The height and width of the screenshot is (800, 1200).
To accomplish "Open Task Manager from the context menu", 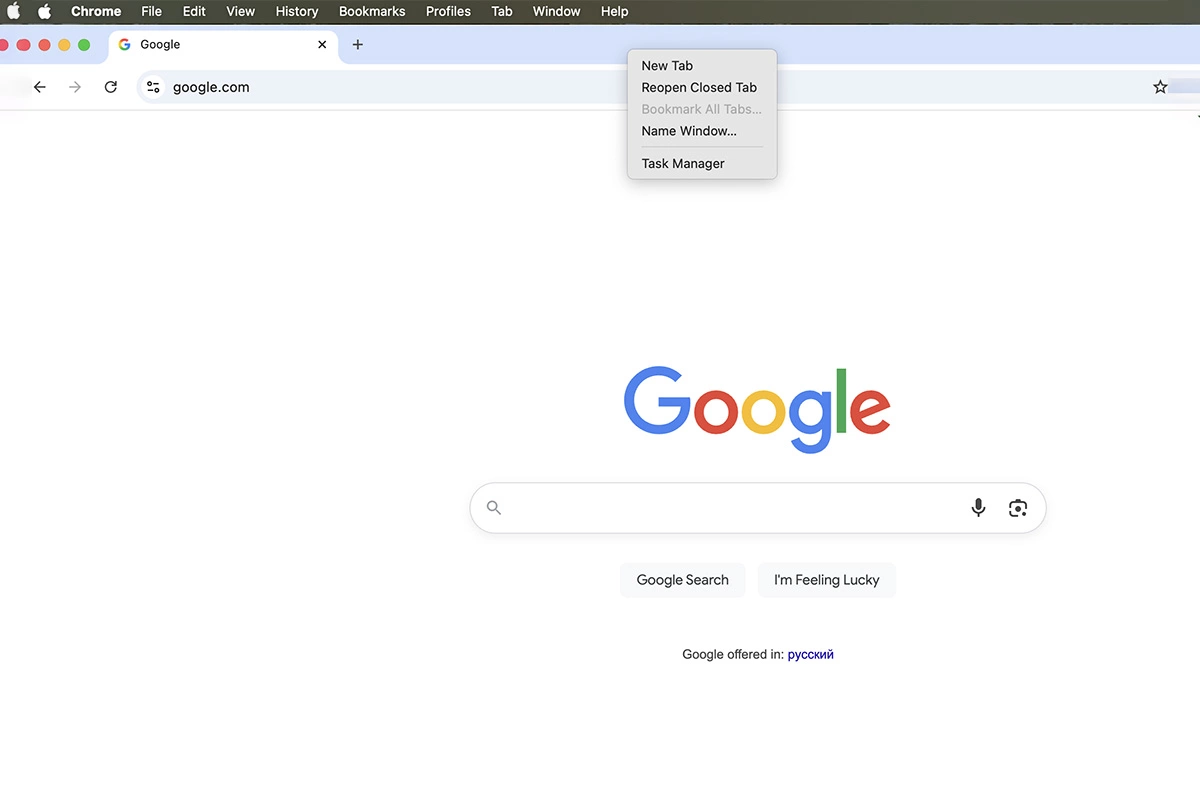I will (682, 163).
